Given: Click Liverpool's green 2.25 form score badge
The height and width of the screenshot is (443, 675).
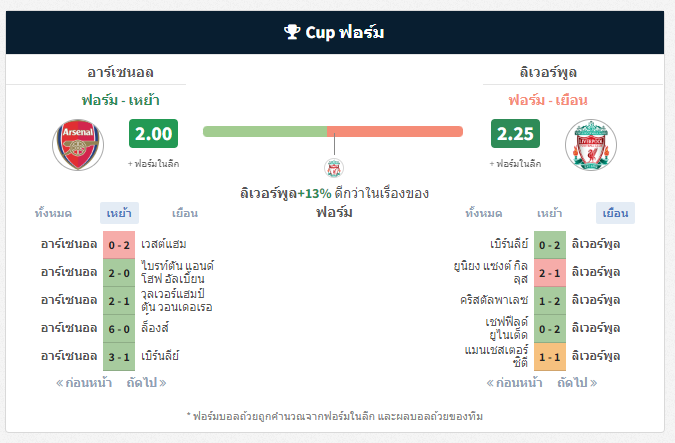Looking at the screenshot, I should [x=515, y=133].
